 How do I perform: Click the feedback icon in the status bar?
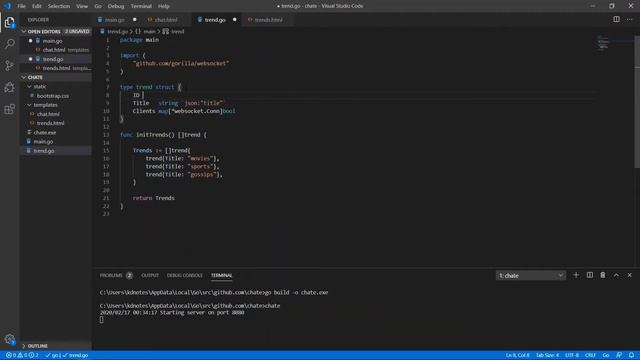tap(619, 355)
